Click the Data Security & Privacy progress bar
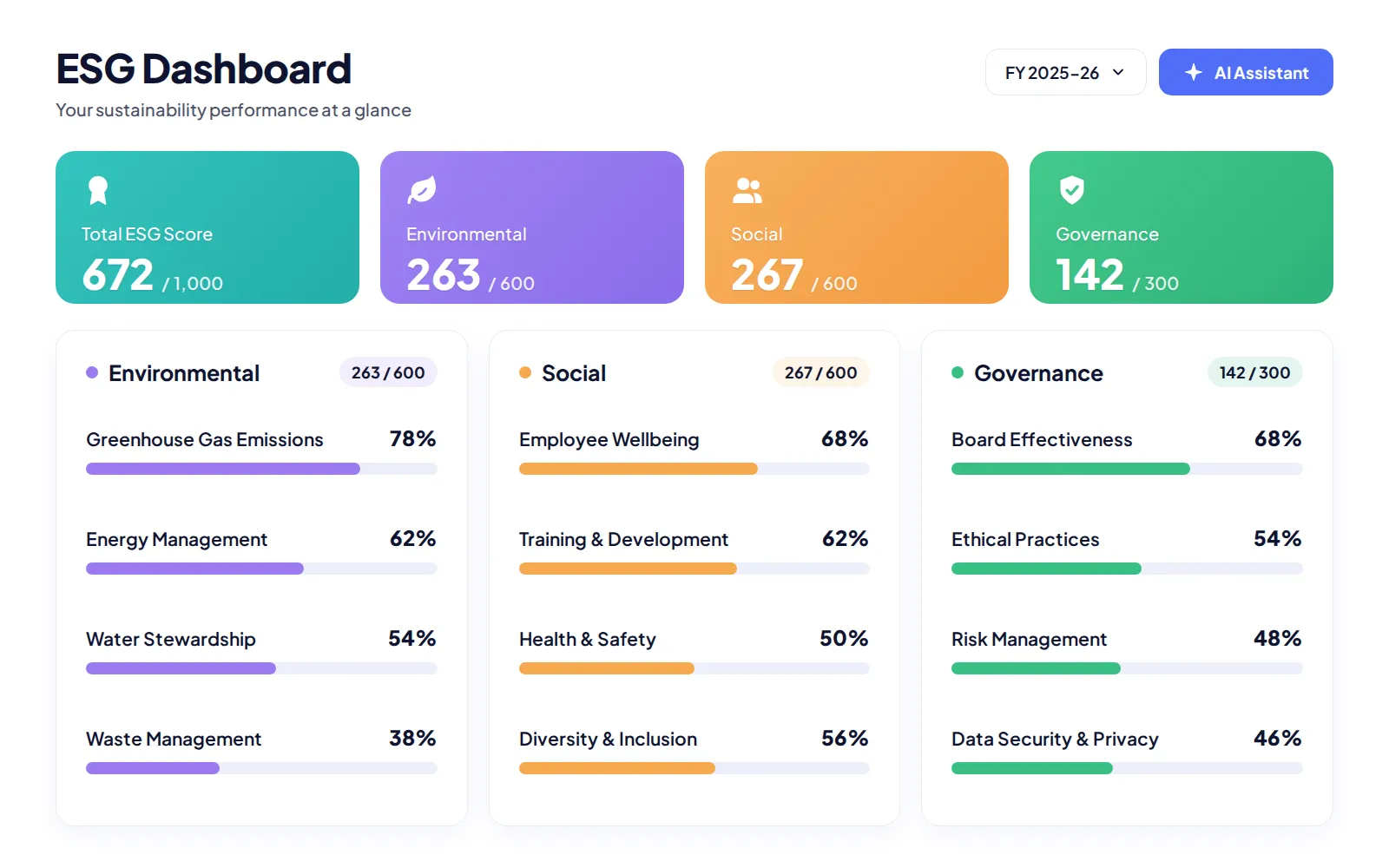 (x=1127, y=768)
